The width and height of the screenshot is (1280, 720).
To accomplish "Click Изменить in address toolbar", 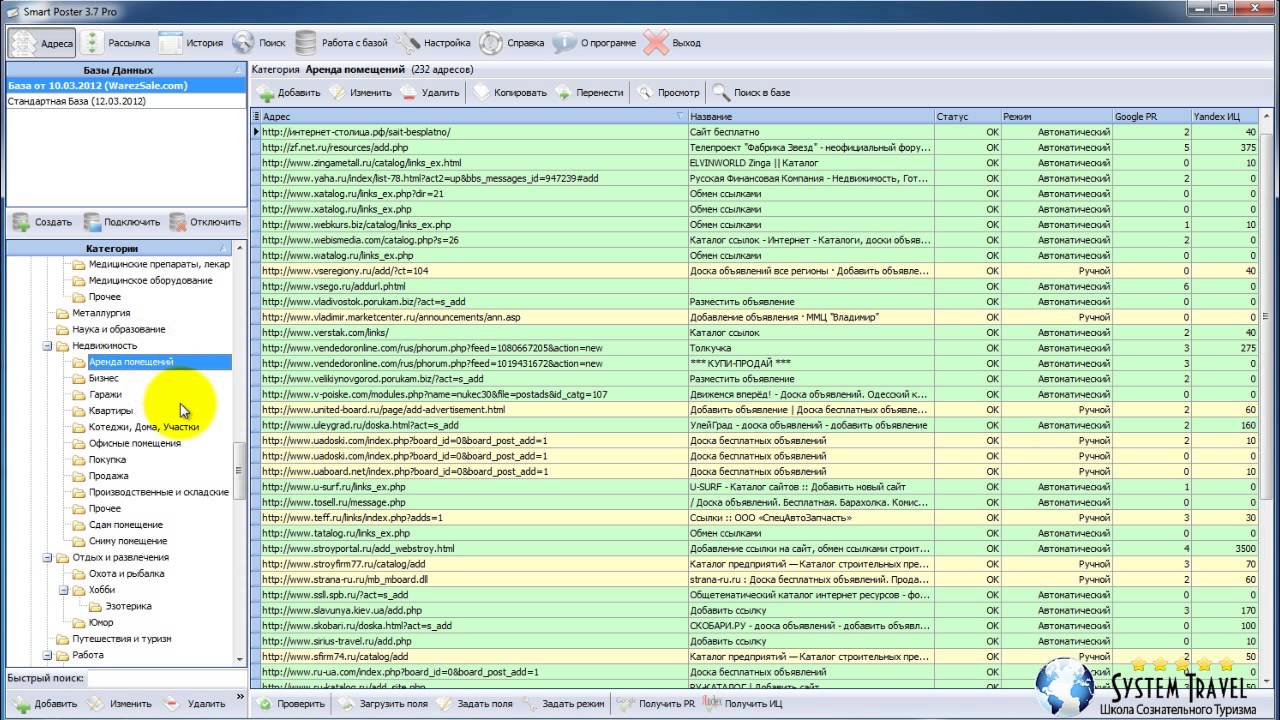I will tap(360, 93).
